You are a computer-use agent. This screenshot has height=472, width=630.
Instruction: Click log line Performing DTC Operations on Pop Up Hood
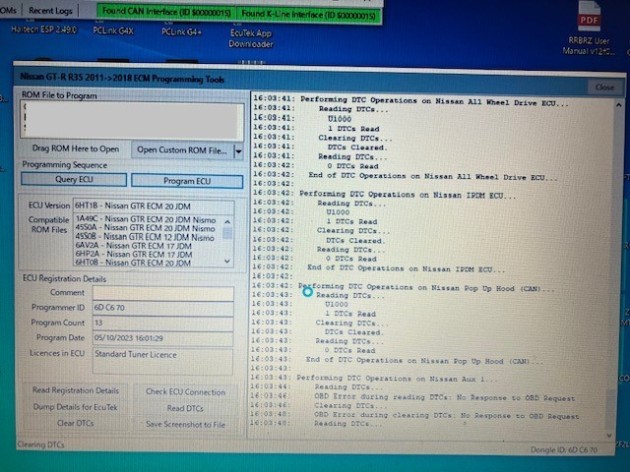click(x=426, y=288)
